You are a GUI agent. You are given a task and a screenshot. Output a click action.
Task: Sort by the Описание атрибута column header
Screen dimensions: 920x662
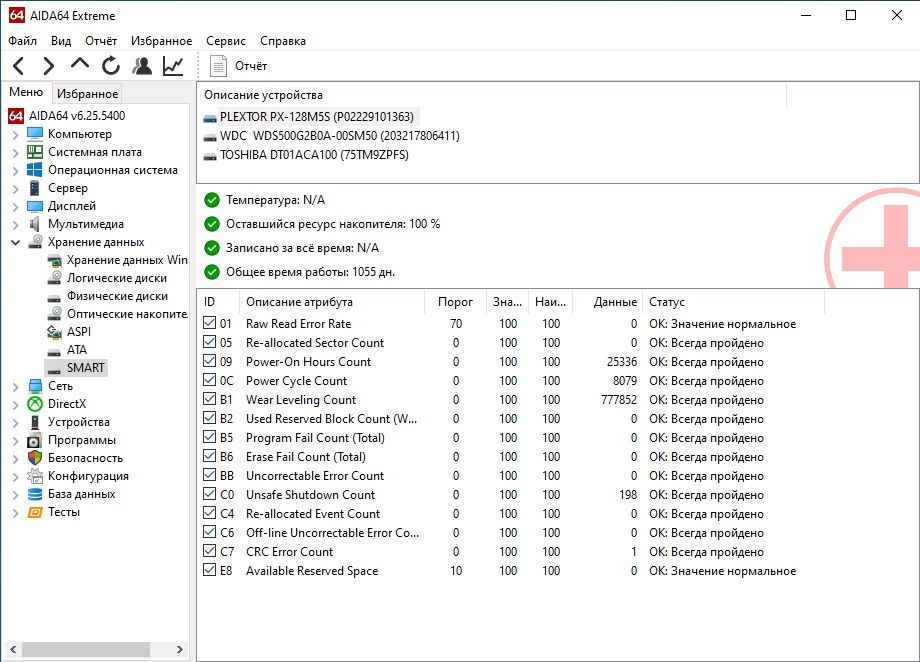coord(332,302)
